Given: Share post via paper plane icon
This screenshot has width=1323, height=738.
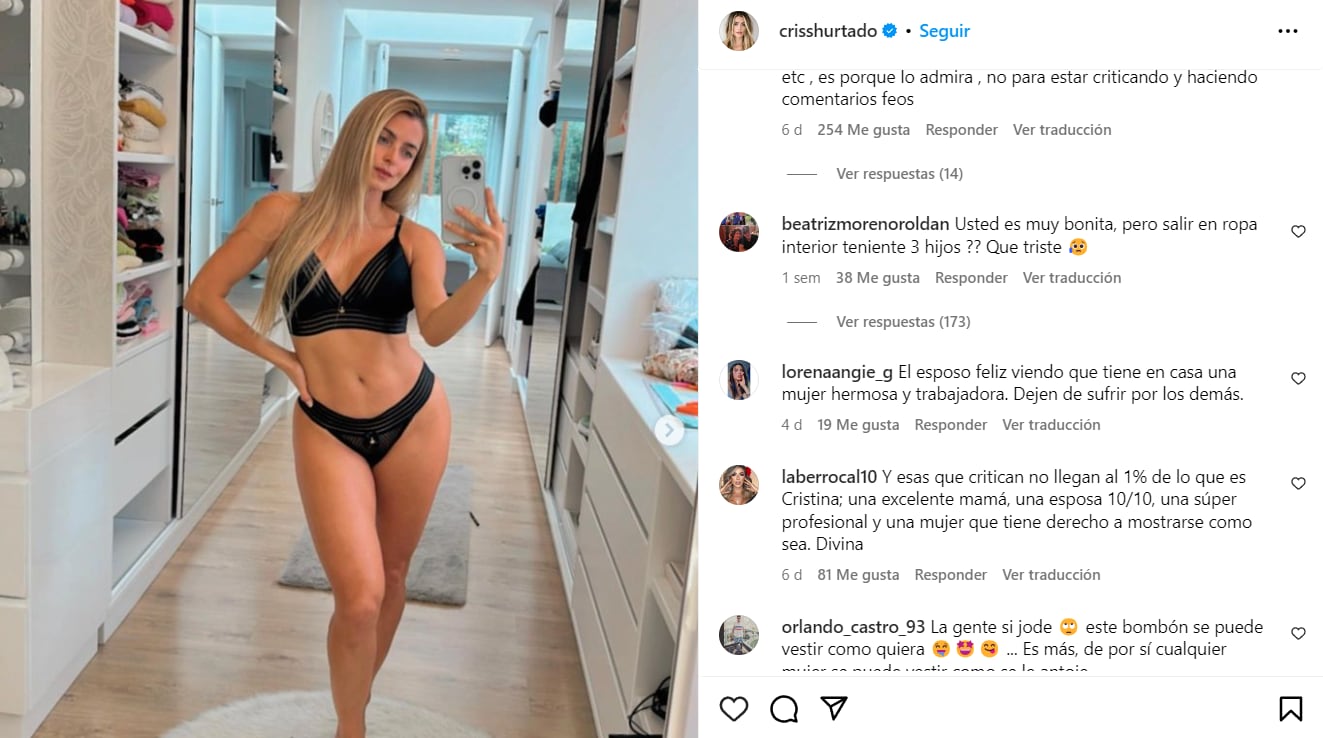Looking at the screenshot, I should point(834,709).
